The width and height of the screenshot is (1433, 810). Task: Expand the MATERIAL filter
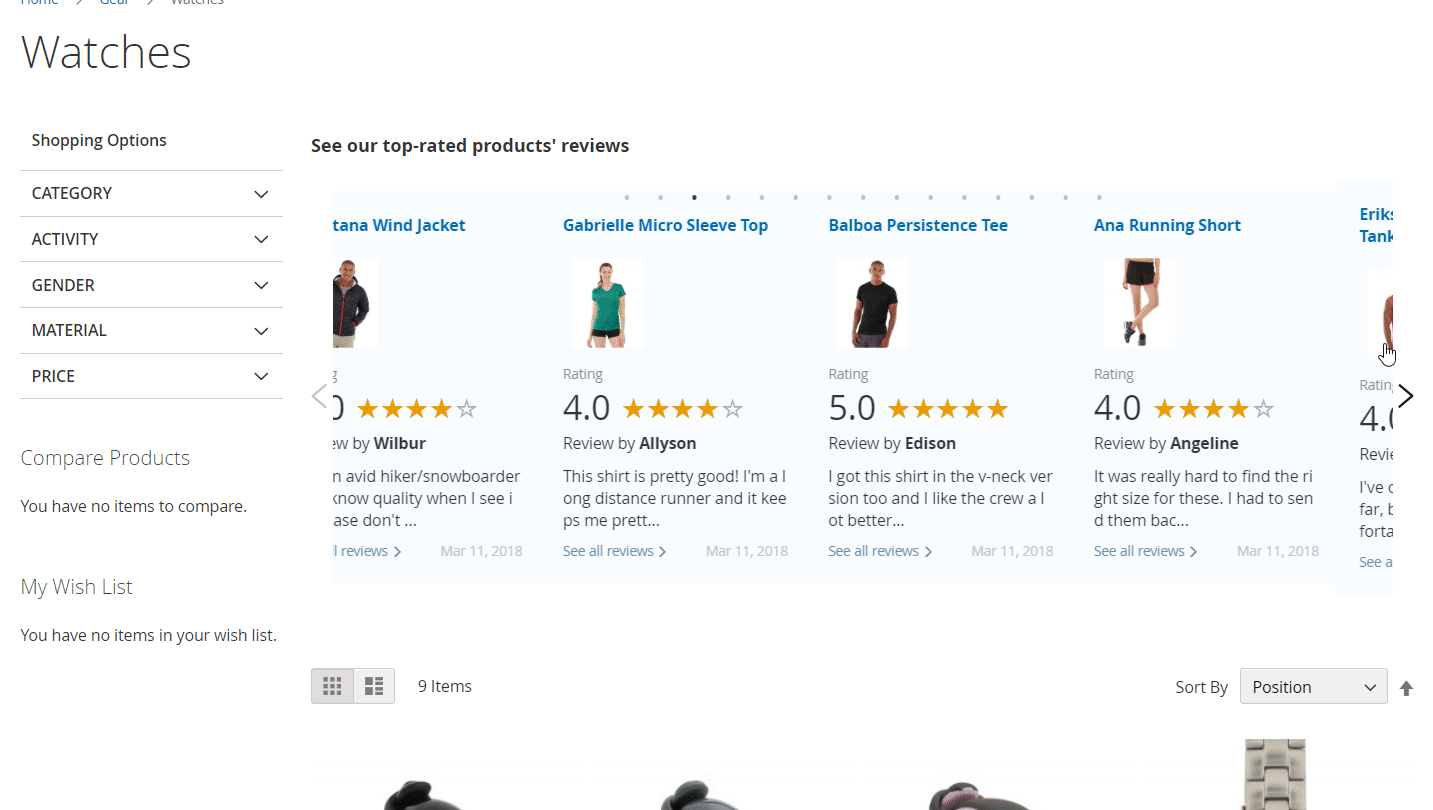click(151, 330)
